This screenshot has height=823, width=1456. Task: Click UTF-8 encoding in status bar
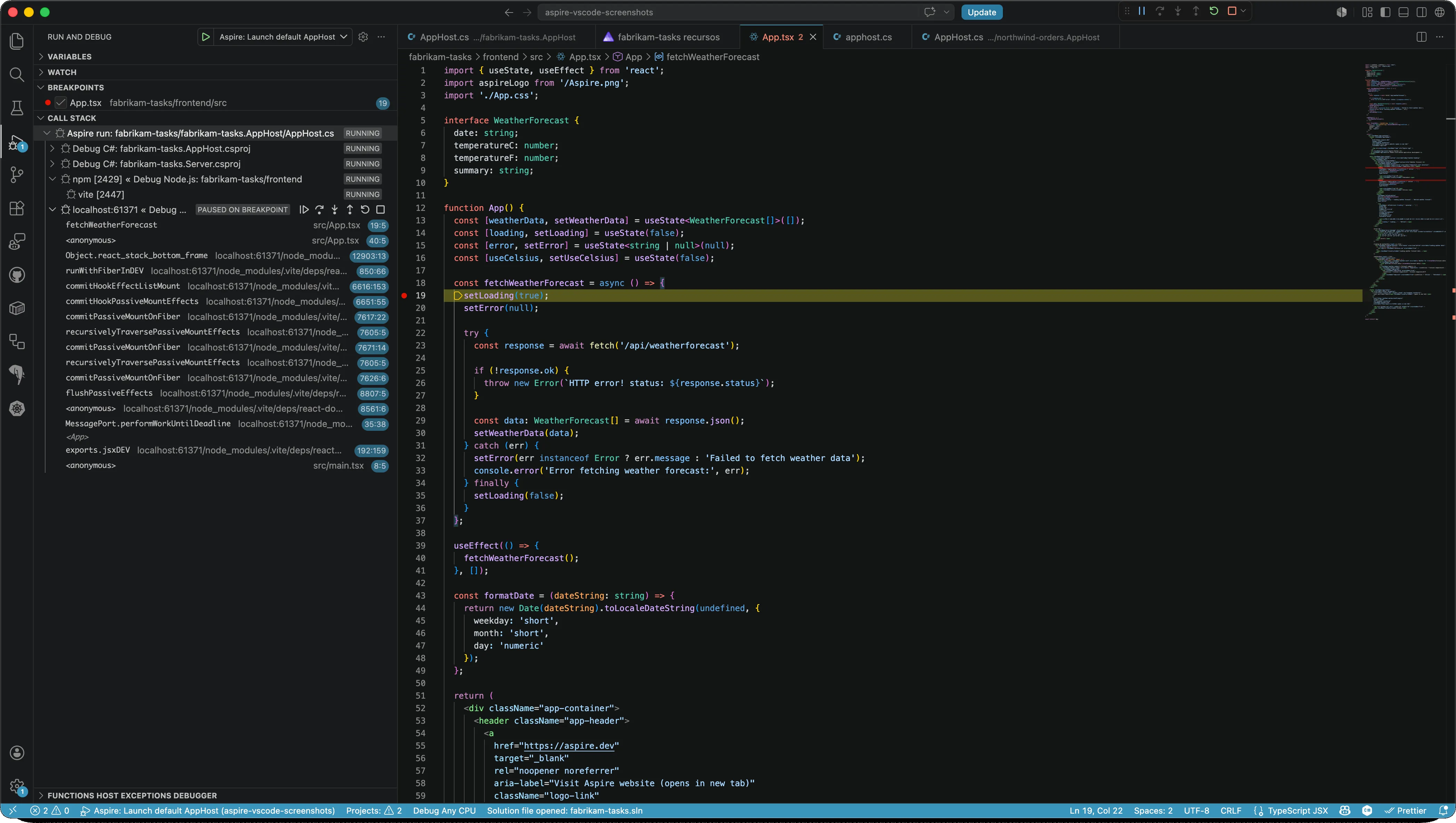pyautogui.click(x=1196, y=810)
